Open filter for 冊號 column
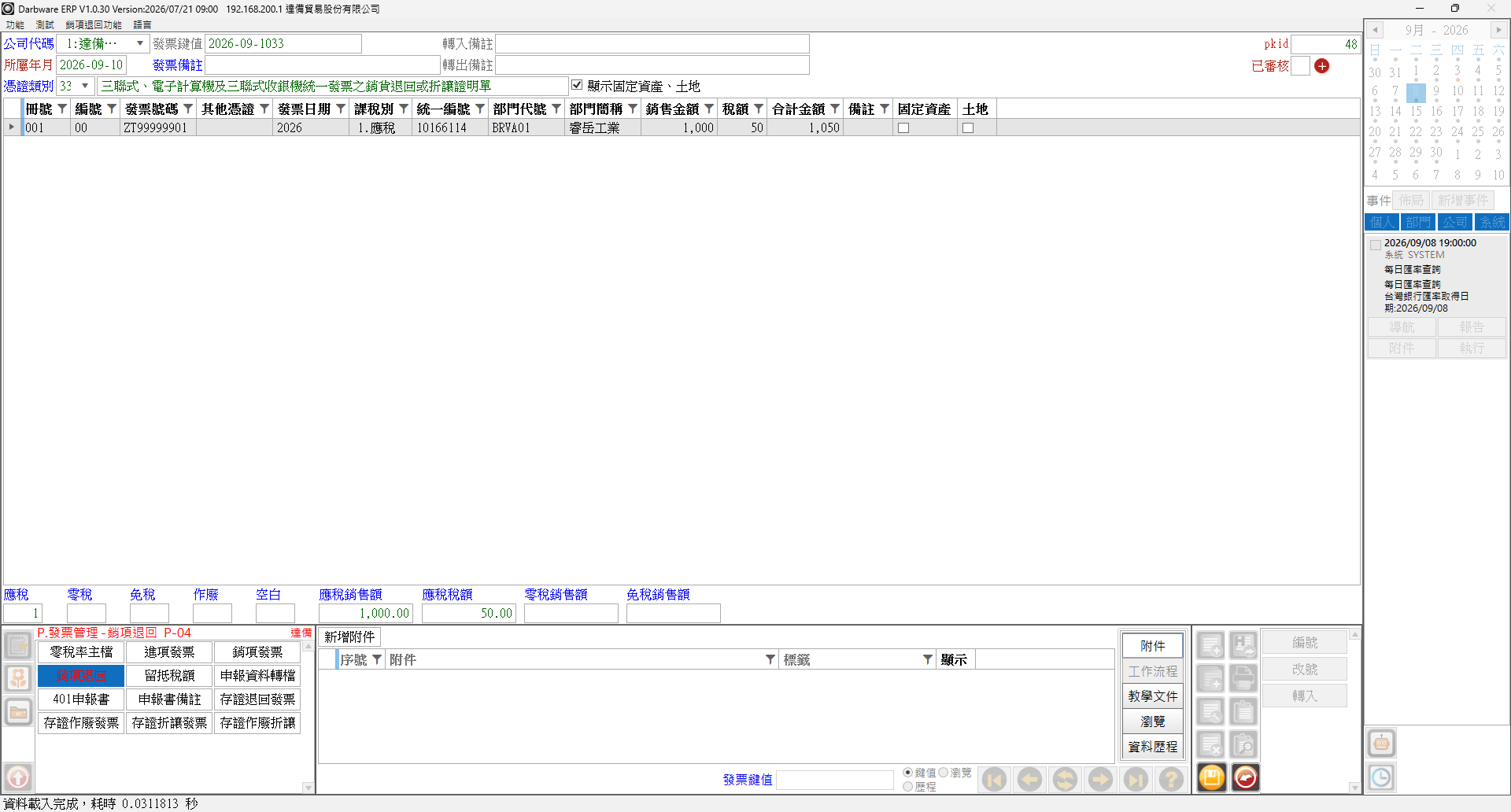The image size is (1511, 812). point(62,109)
